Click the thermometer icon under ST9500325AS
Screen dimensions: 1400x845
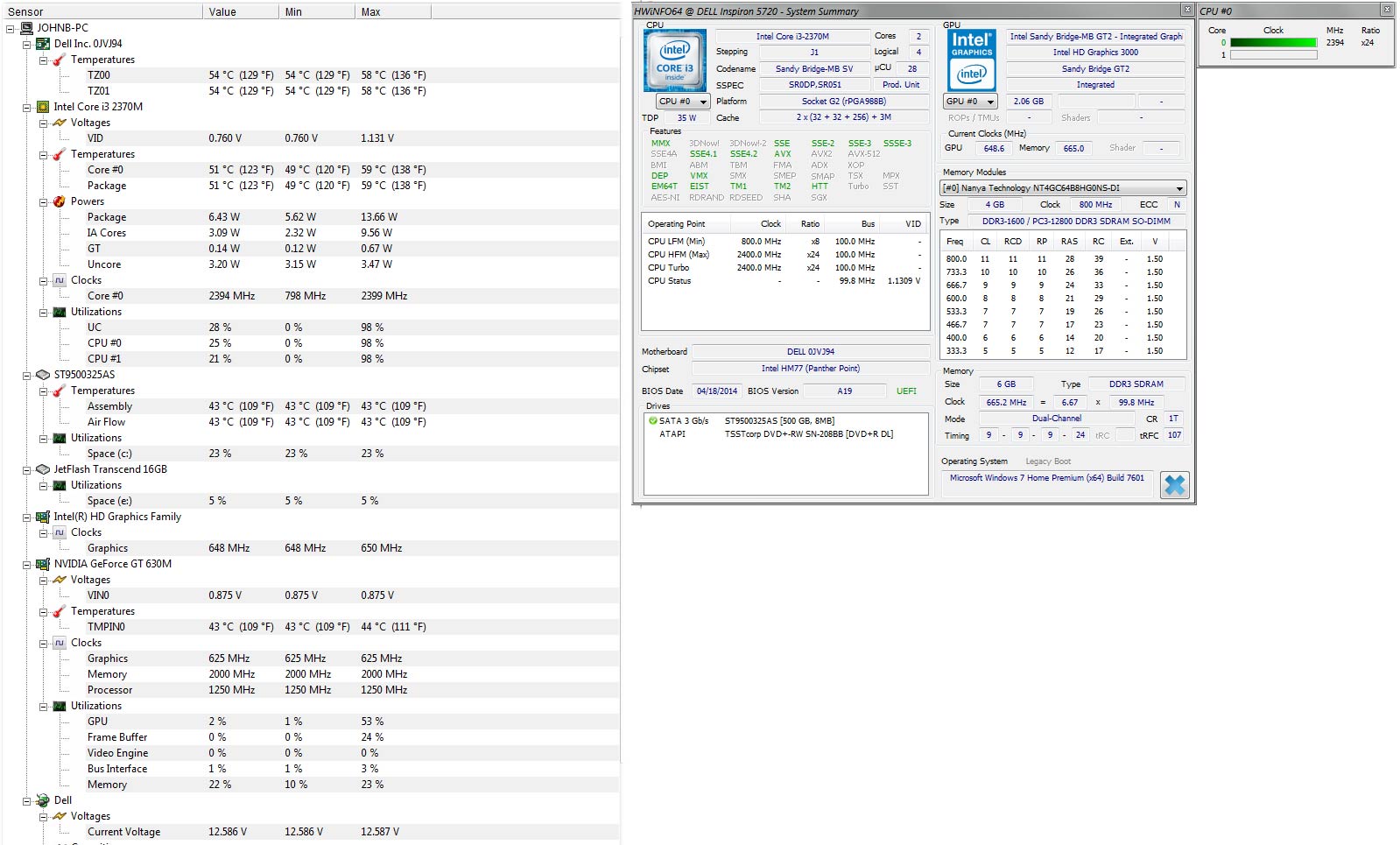click(59, 391)
